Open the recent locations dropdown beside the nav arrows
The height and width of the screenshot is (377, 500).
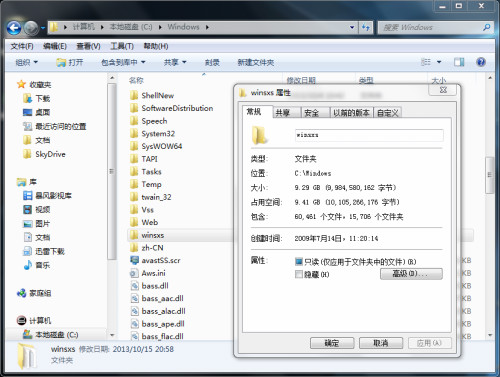point(43,28)
